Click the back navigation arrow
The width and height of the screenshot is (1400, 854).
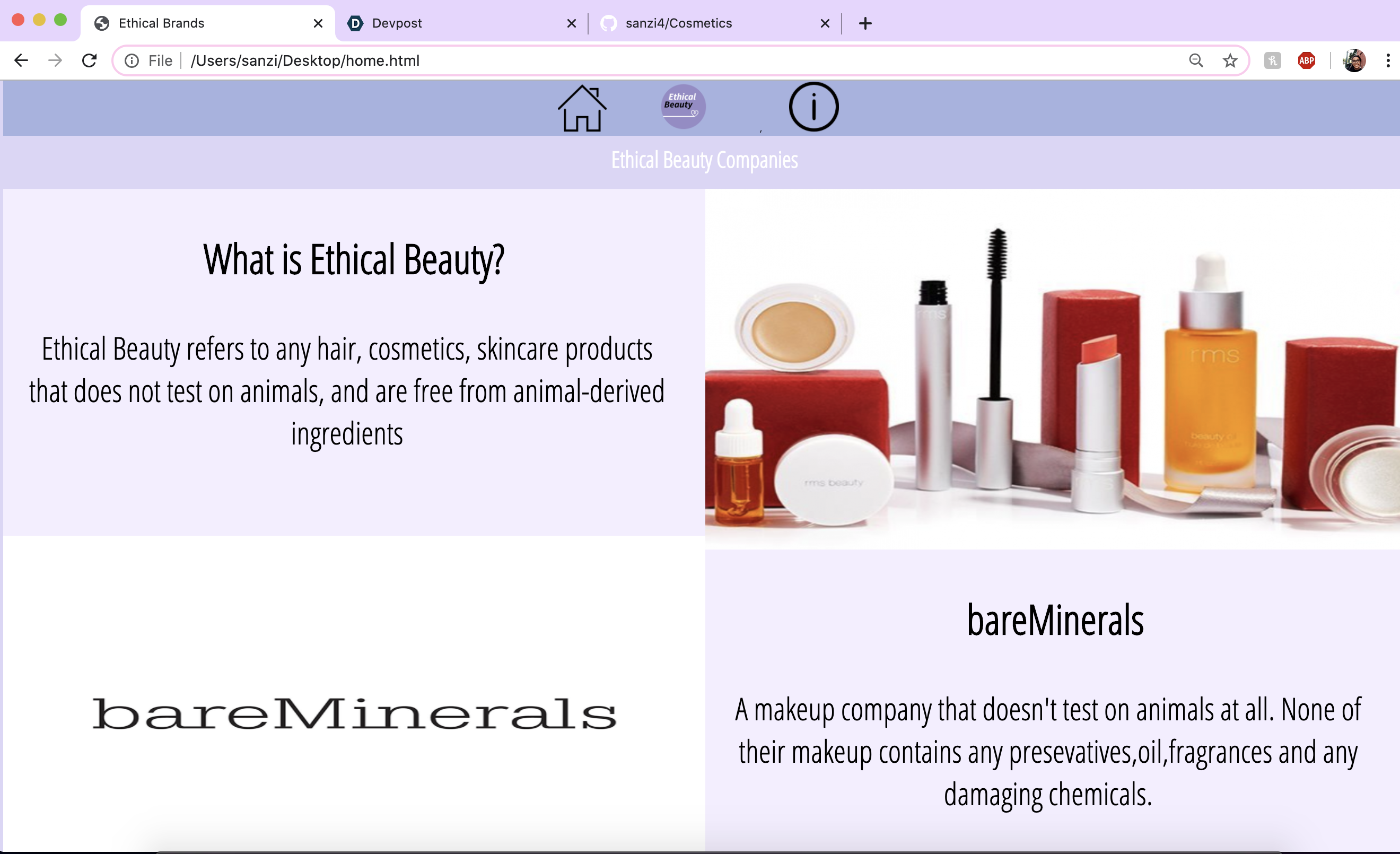tap(21, 60)
